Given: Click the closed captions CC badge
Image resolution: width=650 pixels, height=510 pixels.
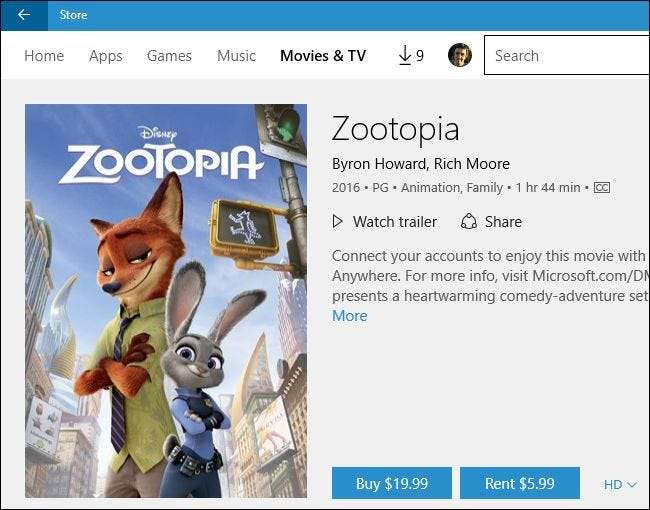Looking at the screenshot, I should pyautogui.click(x=601, y=188).
